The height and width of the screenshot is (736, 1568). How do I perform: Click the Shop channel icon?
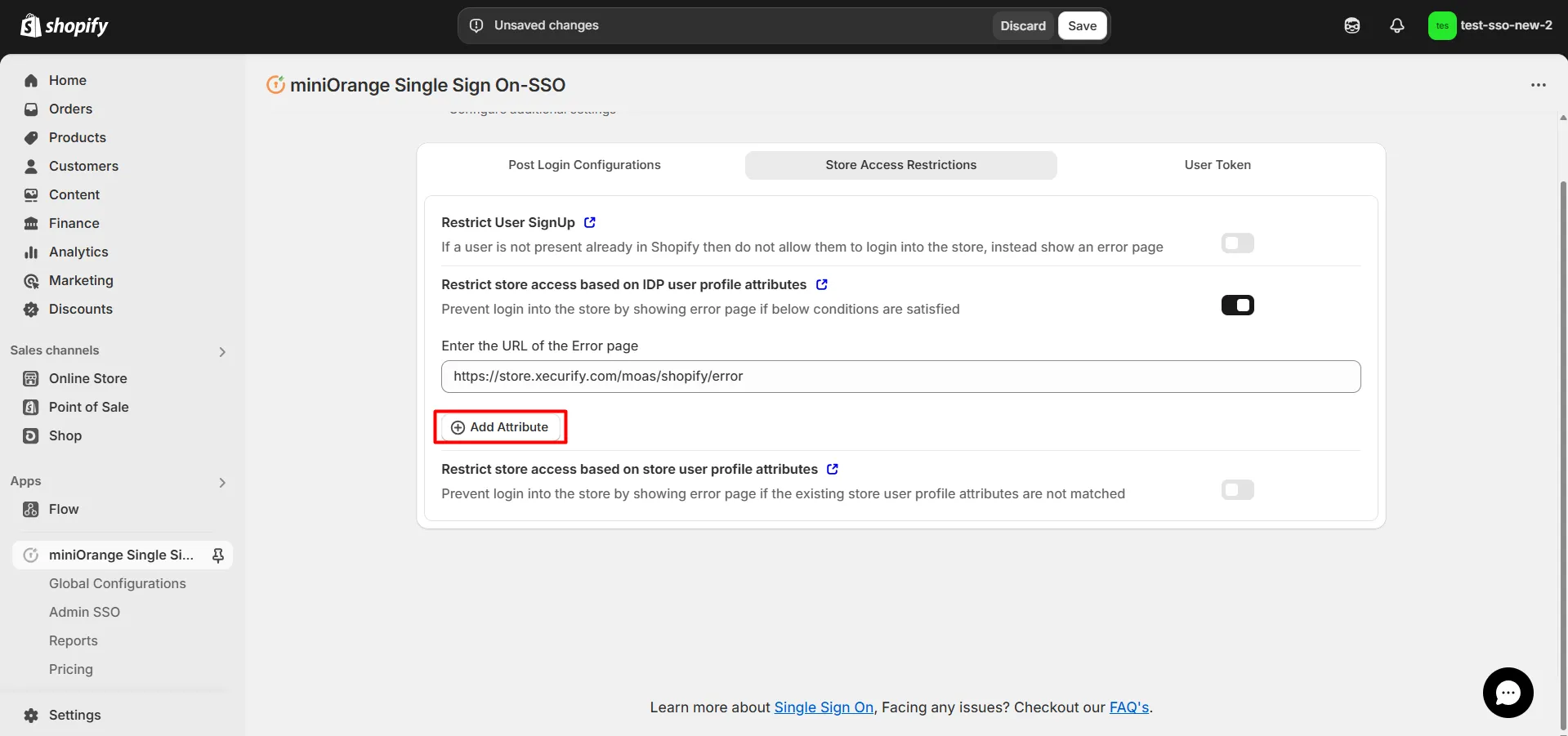pos(31,435)
